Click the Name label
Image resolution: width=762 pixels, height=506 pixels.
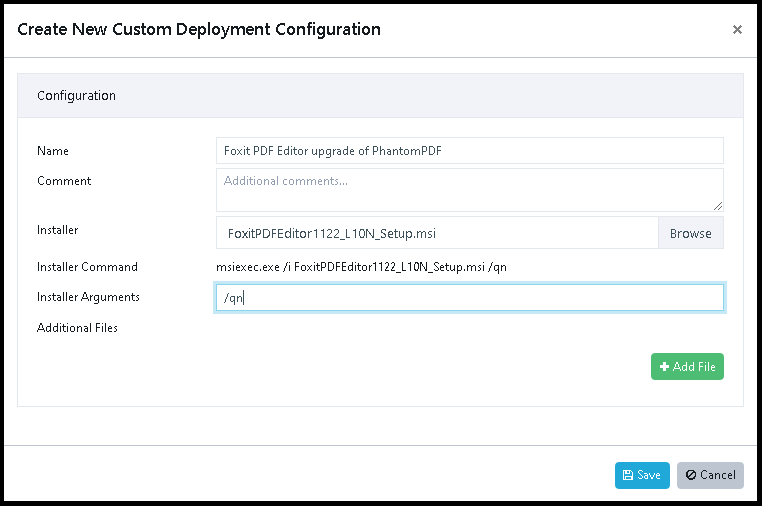(x=52, y=151)
